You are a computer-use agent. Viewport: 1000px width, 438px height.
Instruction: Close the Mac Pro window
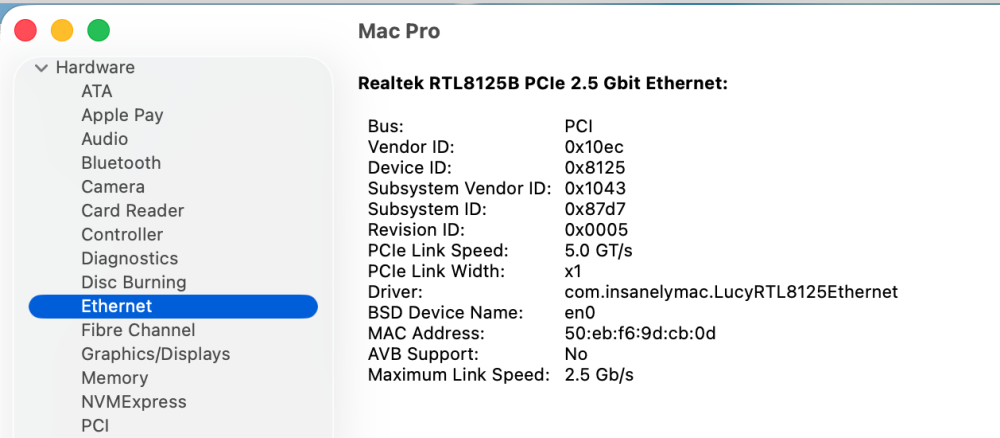coord(26,31)
